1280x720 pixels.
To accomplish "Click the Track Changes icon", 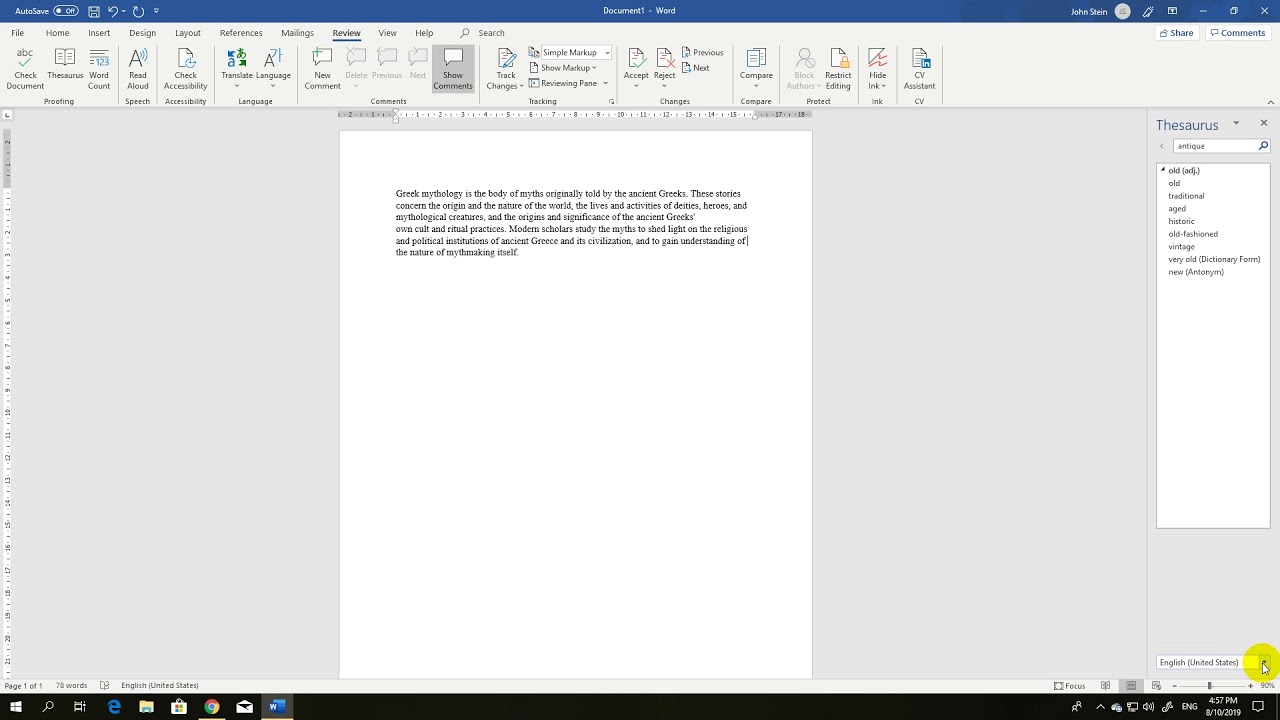I will point(506,58).
